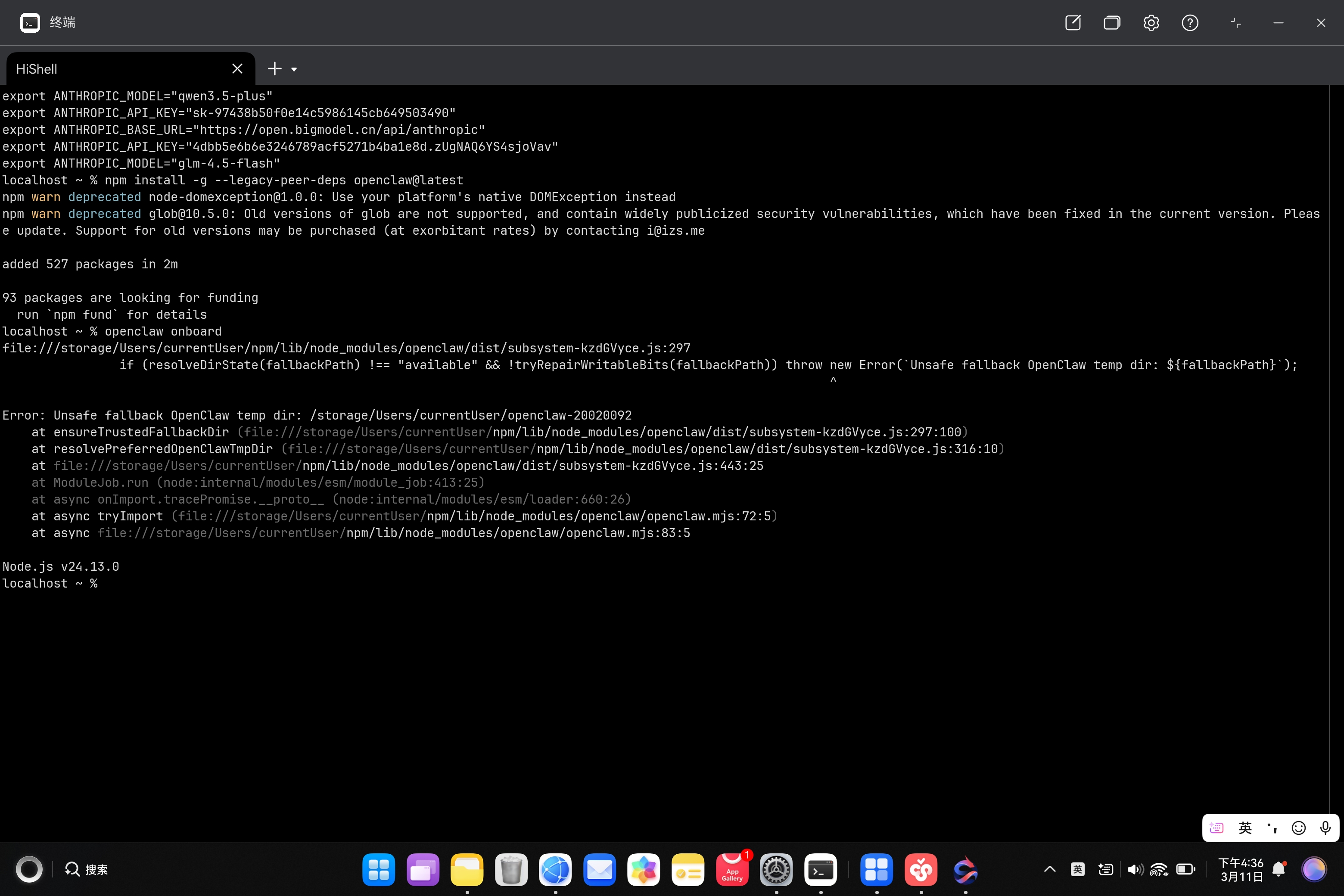This screenshot has width=1344, height=896.
Task: Open App Gallery from the dock
Action: point(732,870)
